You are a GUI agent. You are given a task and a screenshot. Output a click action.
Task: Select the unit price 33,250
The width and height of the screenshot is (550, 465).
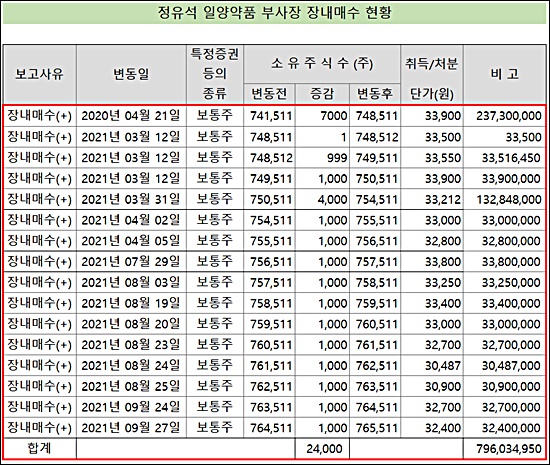(443, 282)
